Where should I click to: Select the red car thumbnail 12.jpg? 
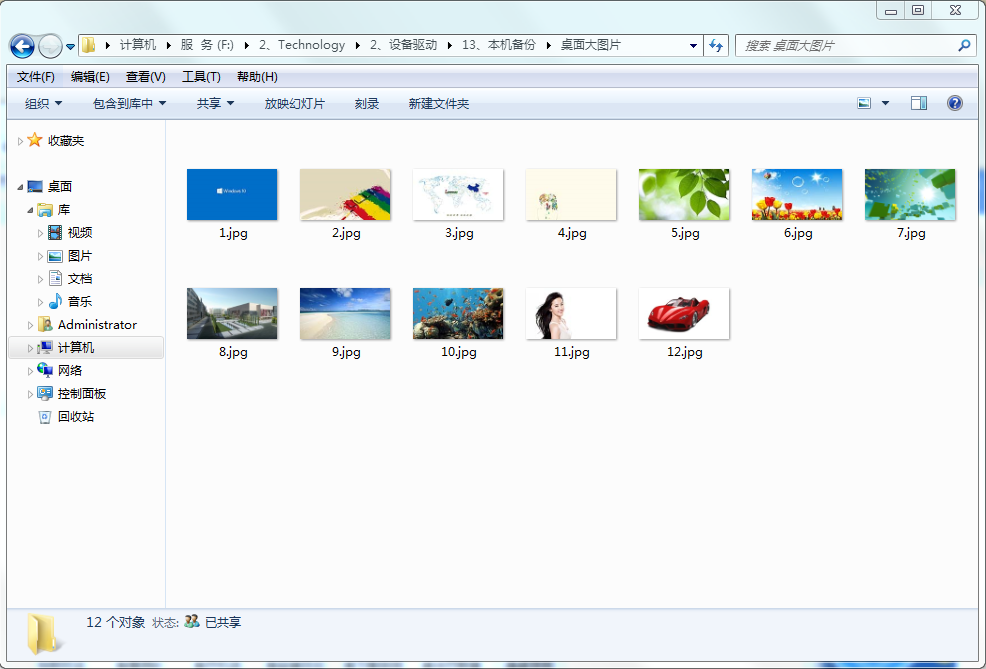pos(684,313)
